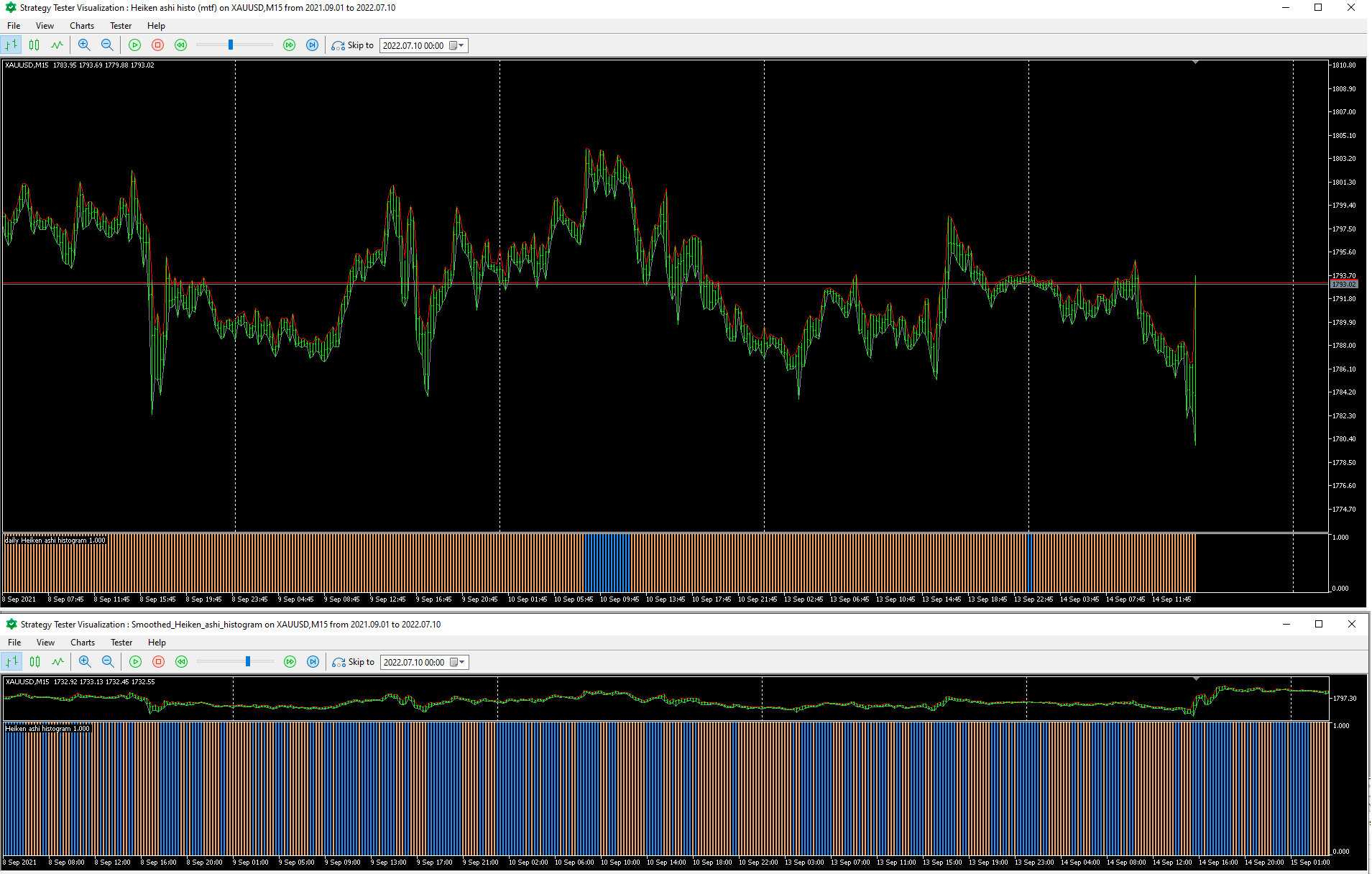Stop the visualization in the top window
The image size is (1372, 874).
click(x=158, y=45)
